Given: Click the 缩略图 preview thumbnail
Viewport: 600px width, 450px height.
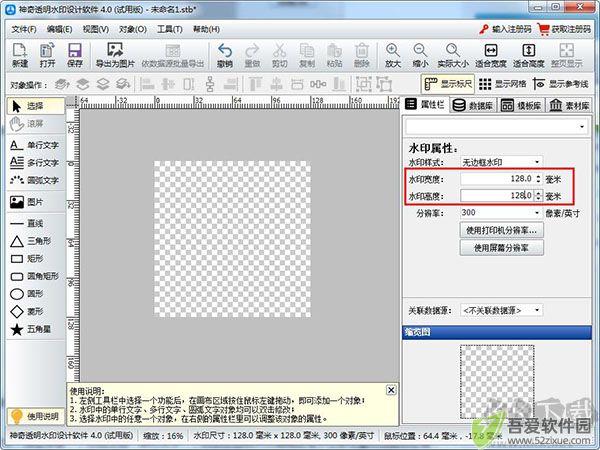Looking at the screenshot, I should click(x=497, y=382).
